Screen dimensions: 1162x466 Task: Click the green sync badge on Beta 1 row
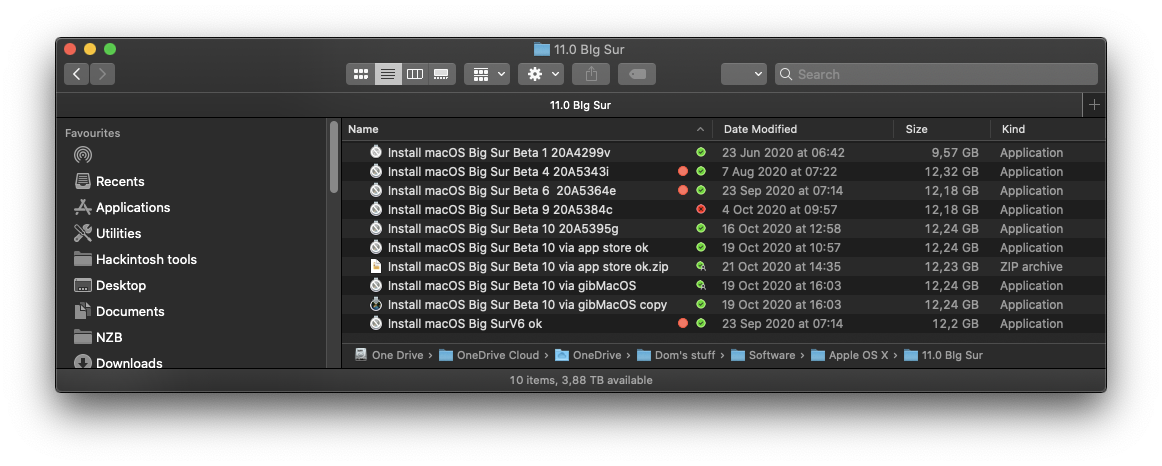[701, 152]
